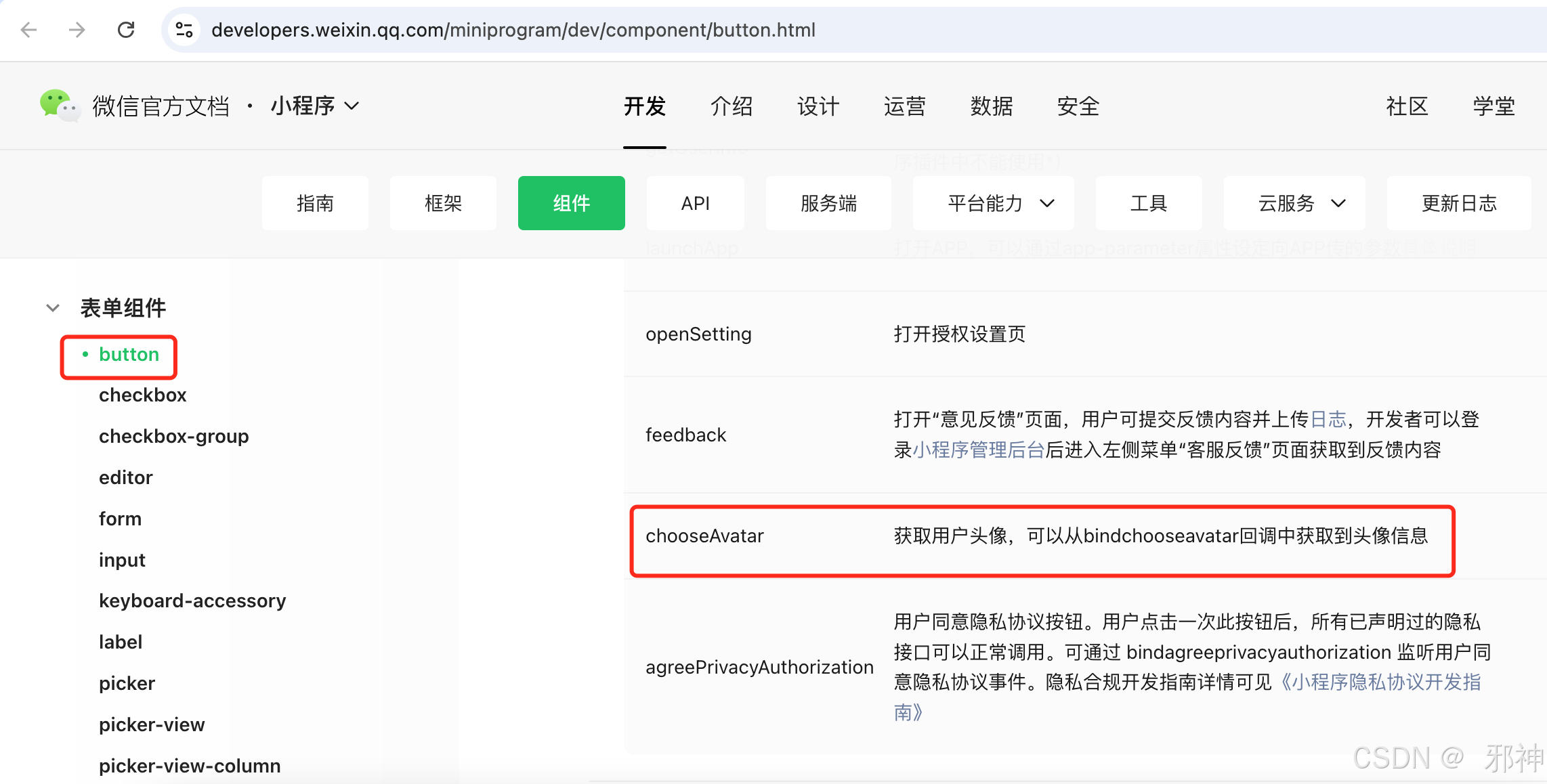Click the browser back arrow
This screenshot has height=784, width=1547.
pos(28,30)
